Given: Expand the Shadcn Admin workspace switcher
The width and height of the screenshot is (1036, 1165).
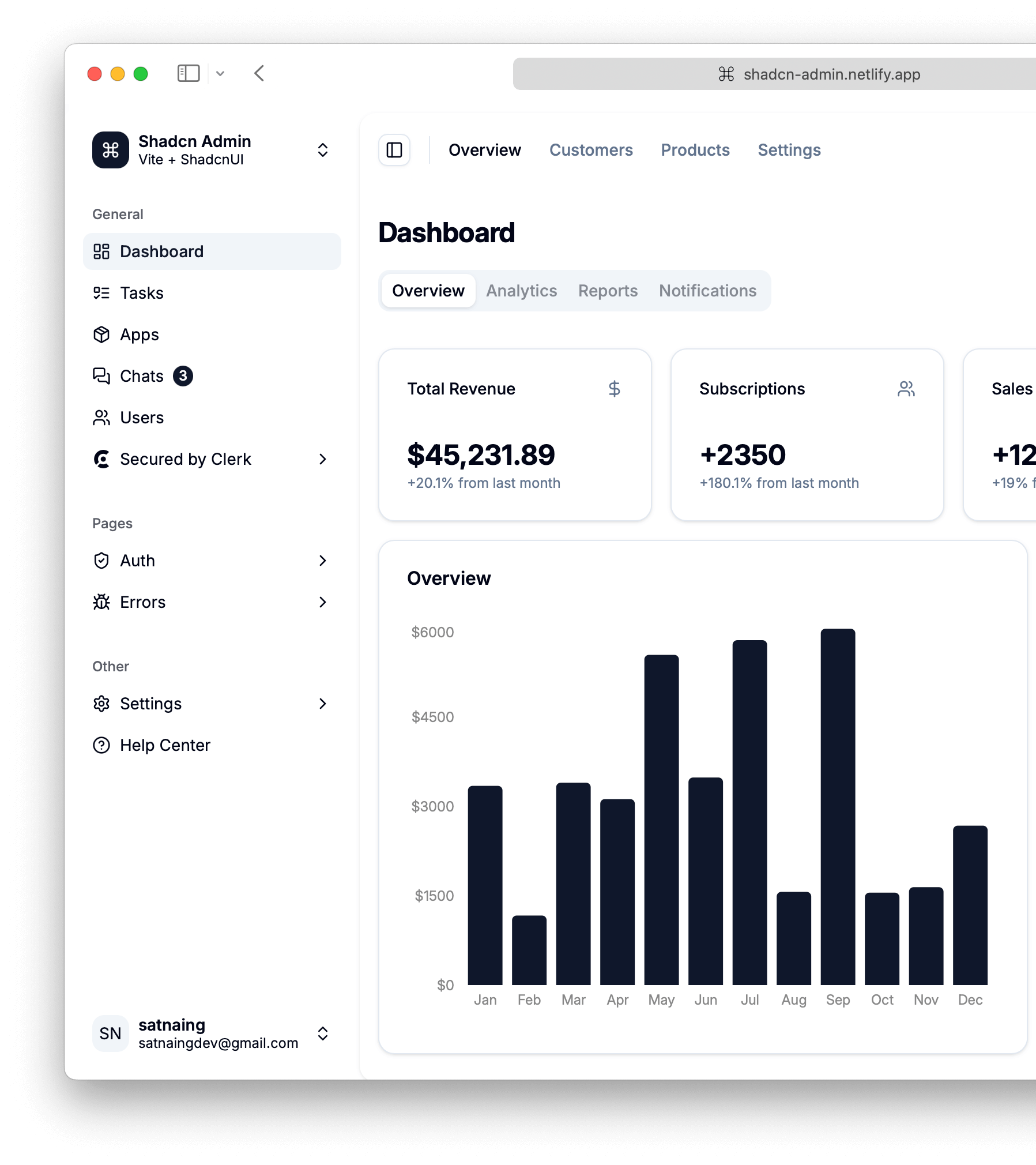Looking at the screenshot, I should 323,150.
